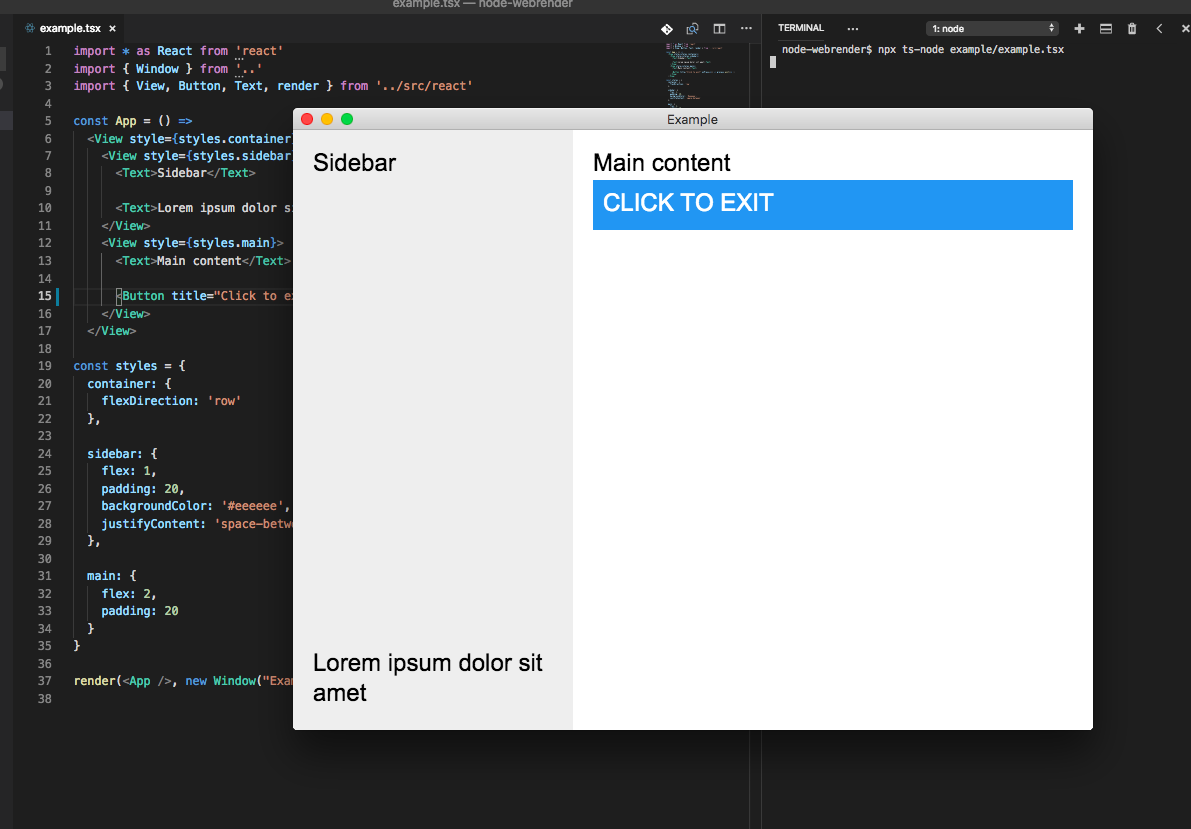Close the terminal panel

click(1185, 28)
